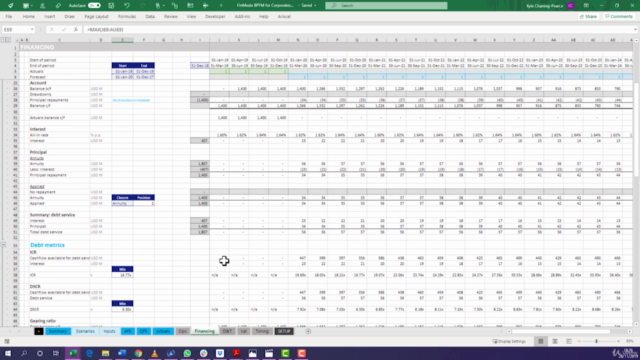Click the zoom percentage in status bar
Image resolution: width=640 pixels, height=360 pixels.
630,341
